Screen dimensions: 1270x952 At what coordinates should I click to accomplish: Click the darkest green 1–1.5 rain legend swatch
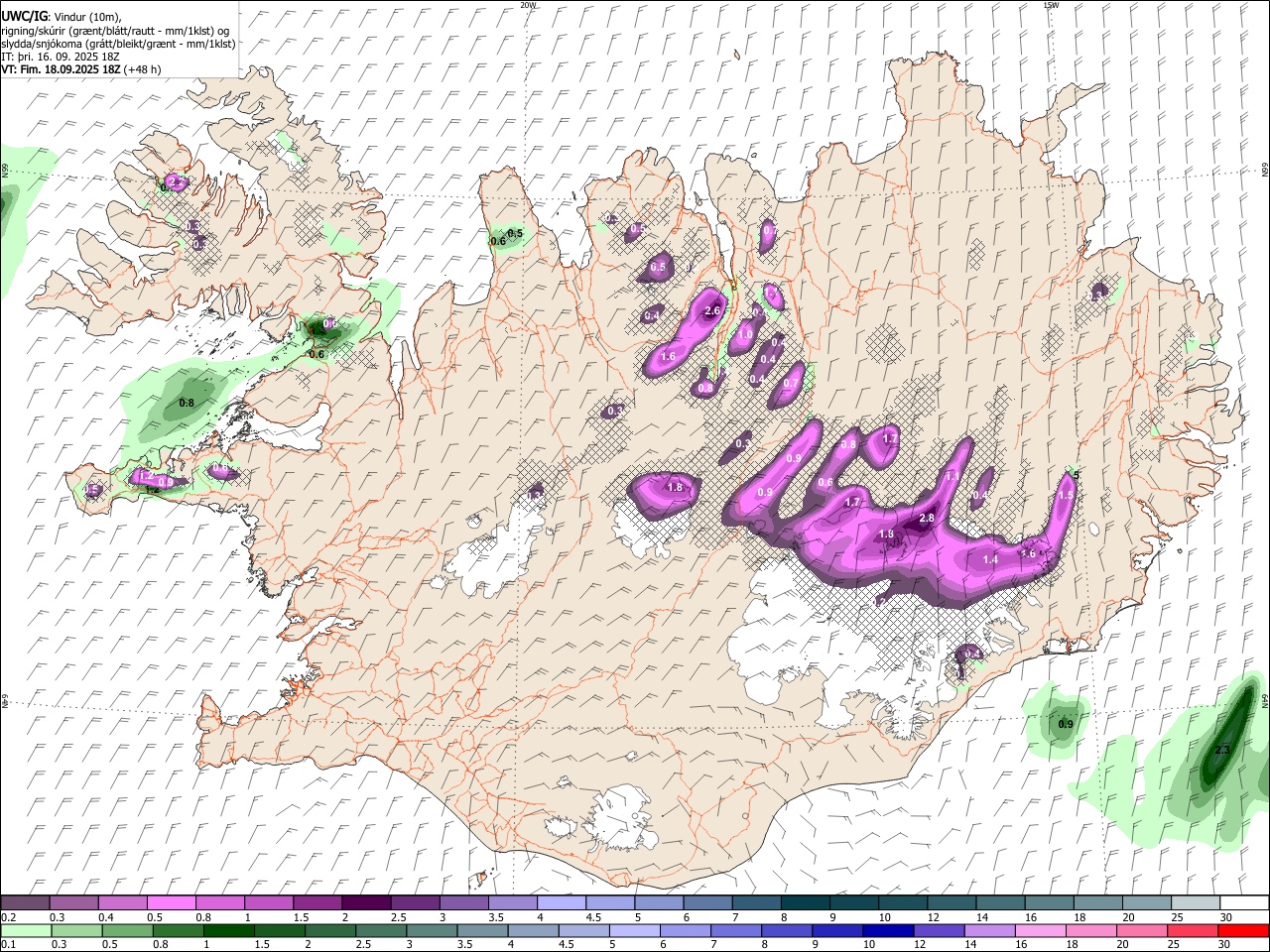pyautogui.click(x=228, y=930)
